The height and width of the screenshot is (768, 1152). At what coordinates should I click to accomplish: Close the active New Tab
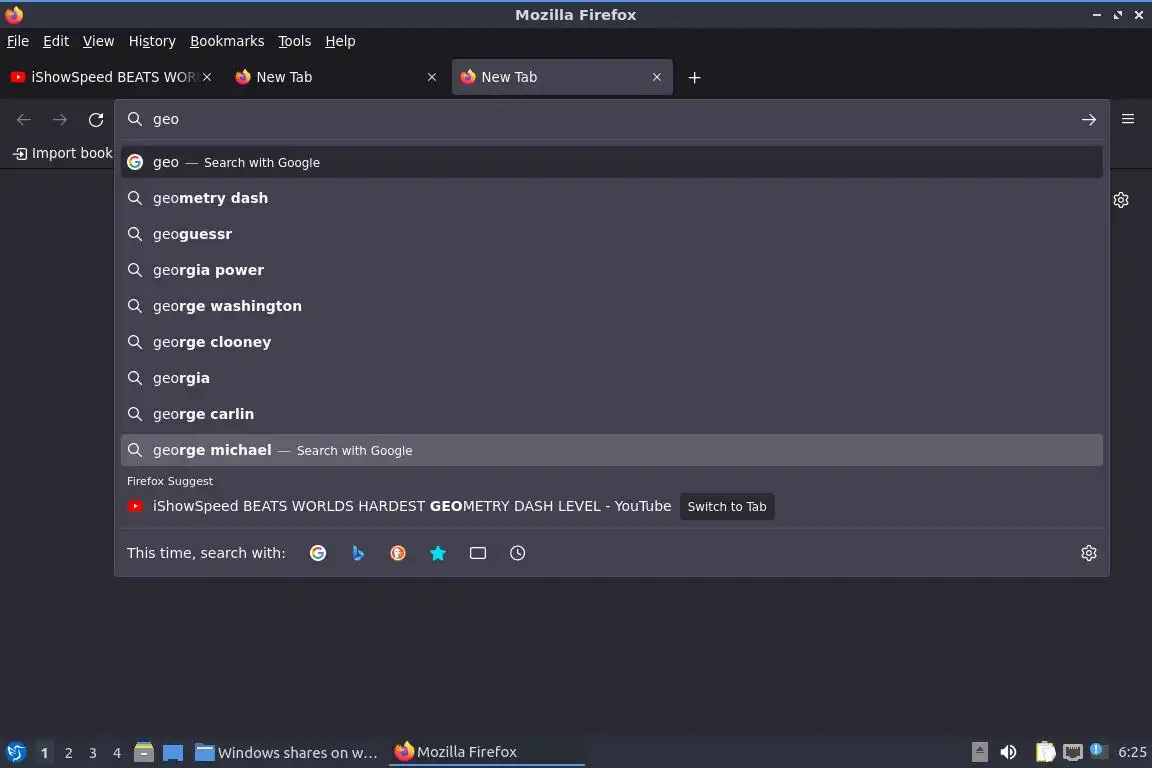click(x=657, y=77)
